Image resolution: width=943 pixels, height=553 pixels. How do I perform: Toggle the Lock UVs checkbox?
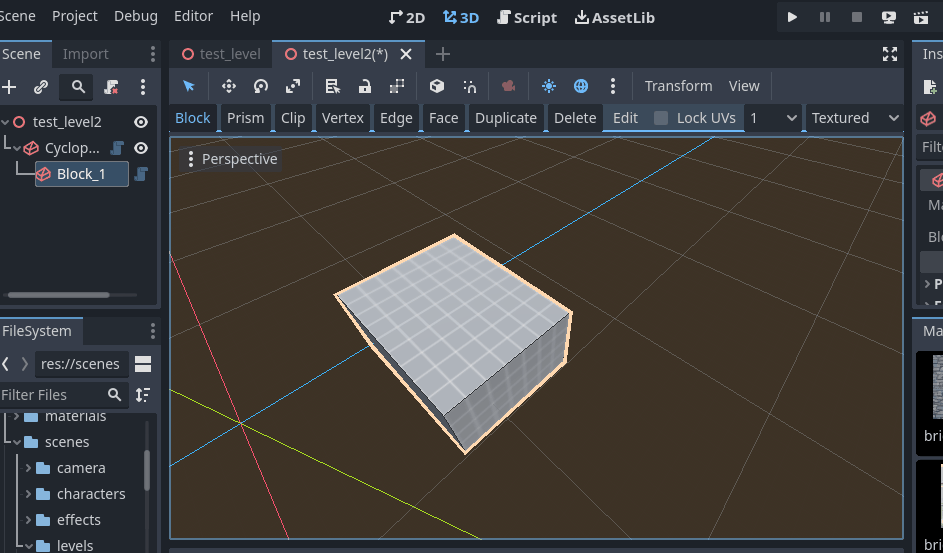coord(661,118)
